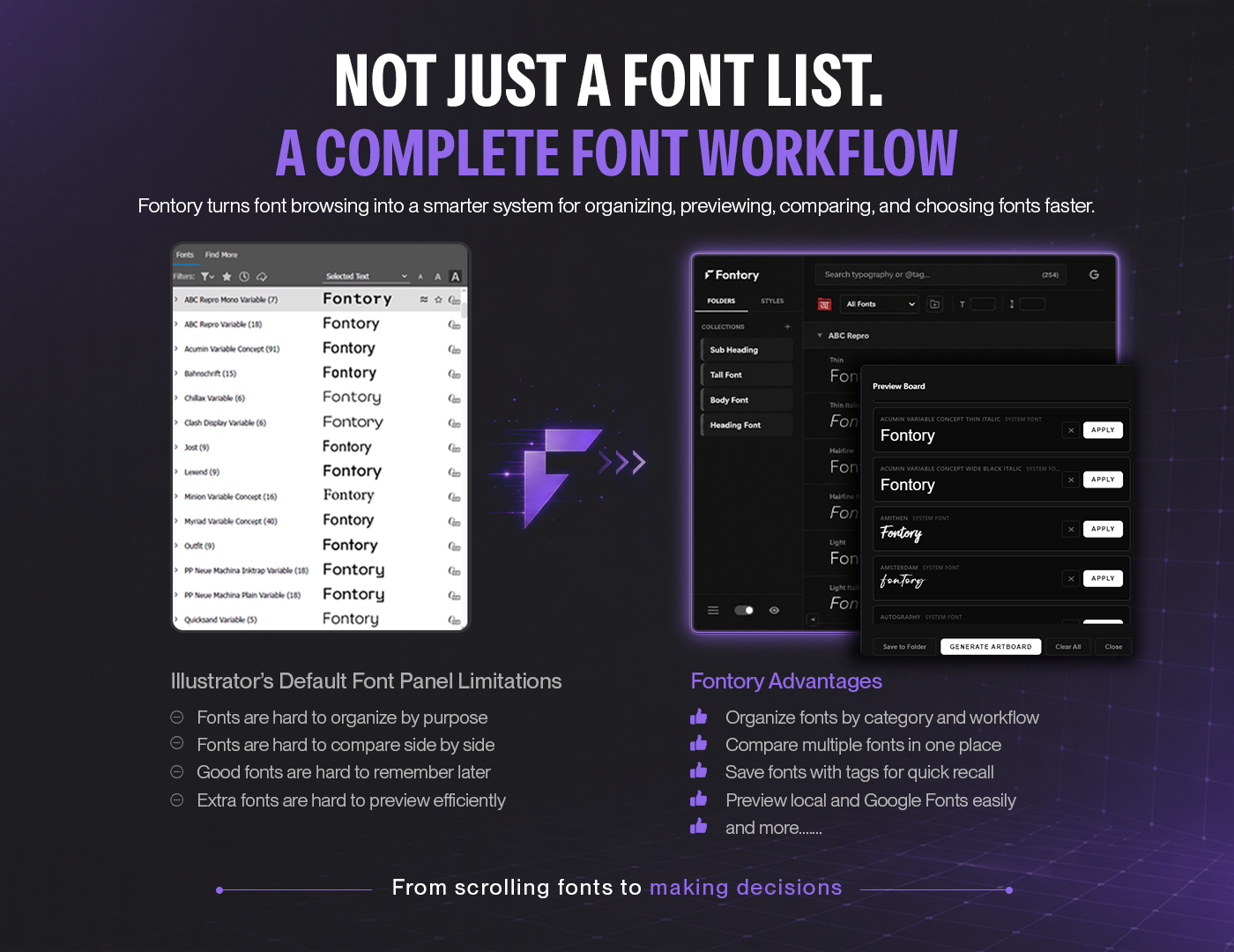Open the All Fonts dropdown in Fontory
The width and height of the screenshot is (1234, 952).
tap(880, 304)
